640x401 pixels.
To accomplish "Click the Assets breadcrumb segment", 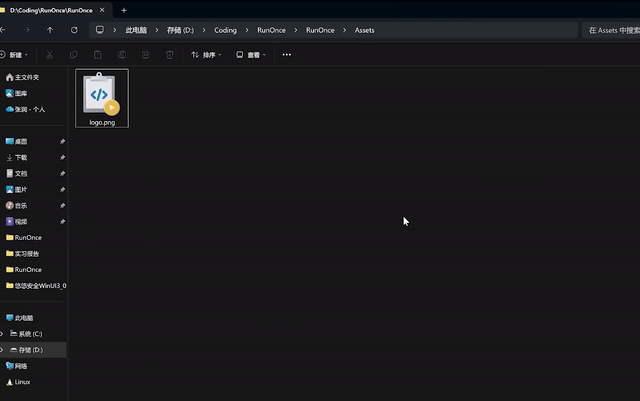I will (364, 30).
